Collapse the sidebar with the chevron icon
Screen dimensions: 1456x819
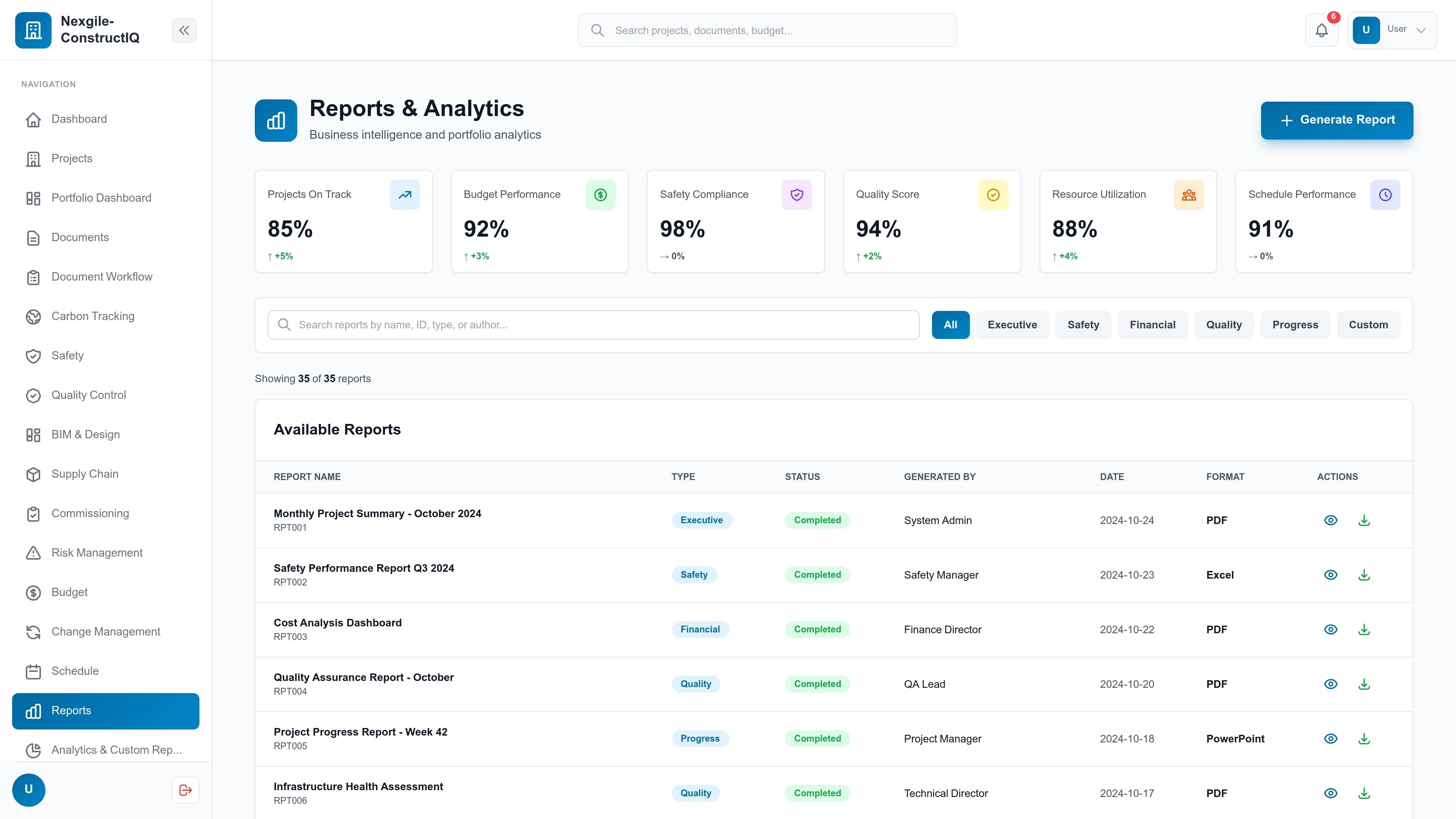coord(184,30)
